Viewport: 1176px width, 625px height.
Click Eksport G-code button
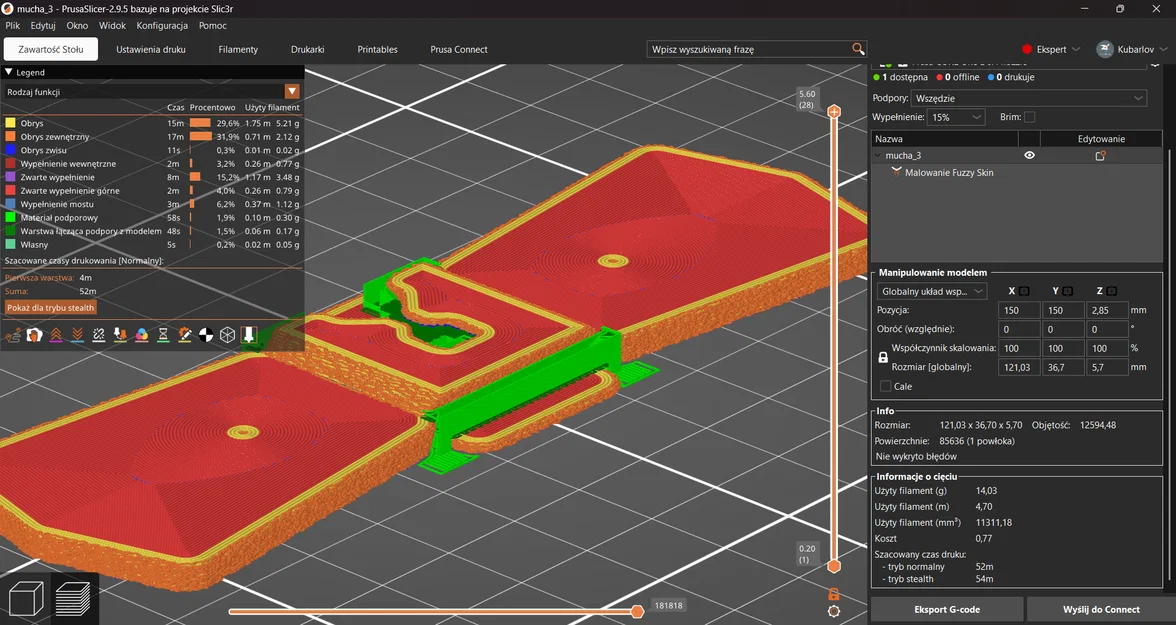[947, 609]
